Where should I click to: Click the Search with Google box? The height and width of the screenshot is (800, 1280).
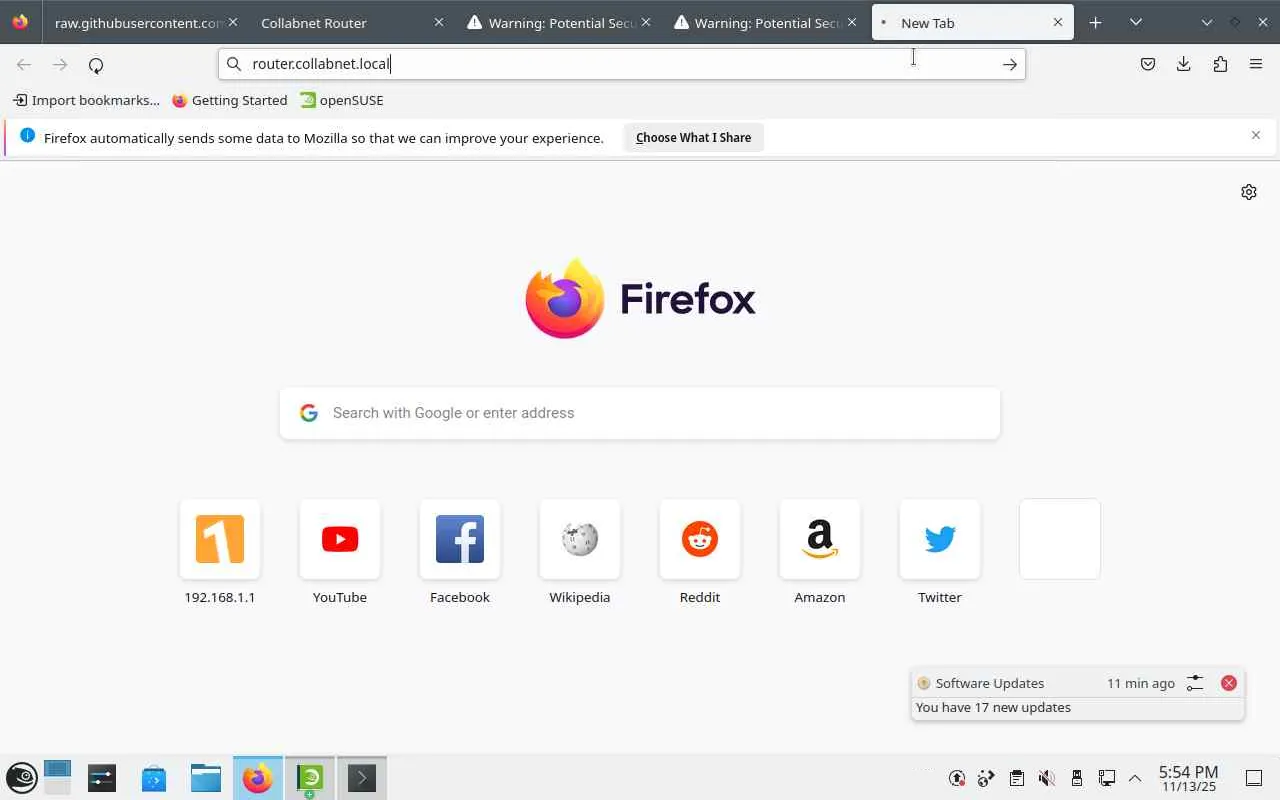coord(640,413)
